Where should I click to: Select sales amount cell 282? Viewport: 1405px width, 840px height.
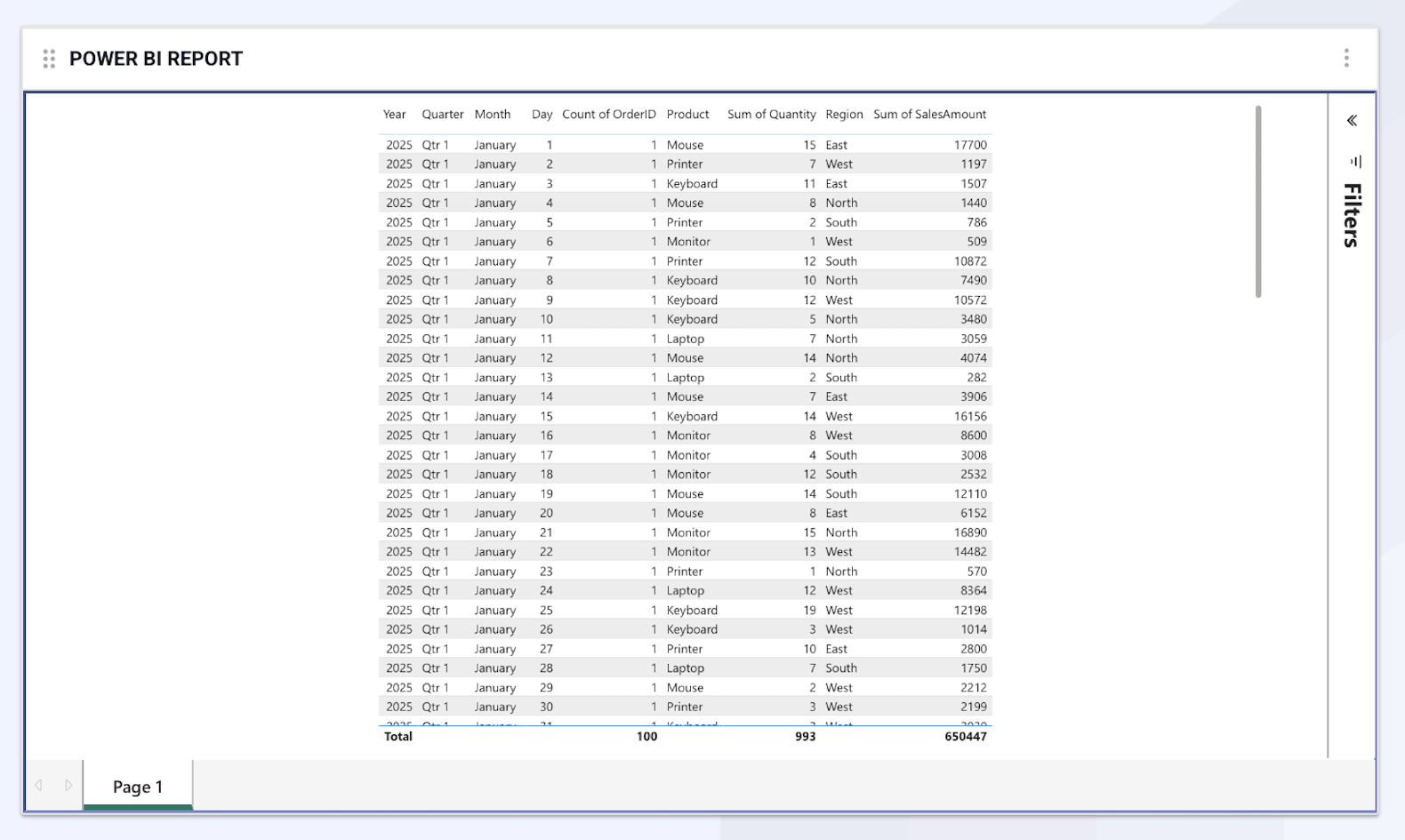[x=976, y=378]
